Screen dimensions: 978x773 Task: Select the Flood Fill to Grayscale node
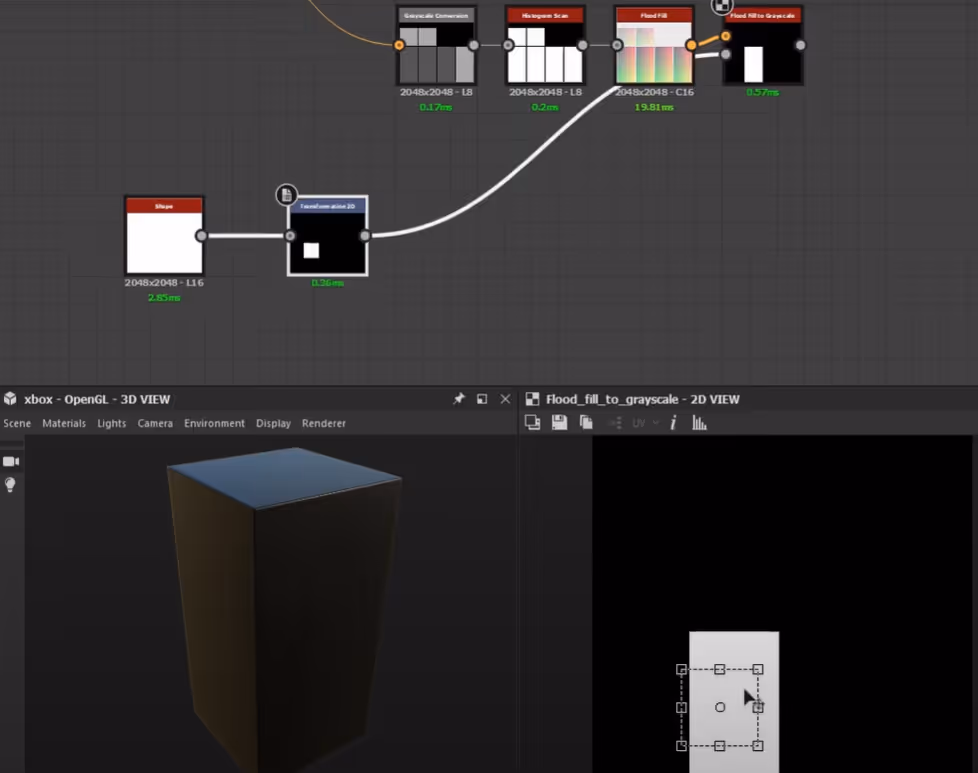763,45
